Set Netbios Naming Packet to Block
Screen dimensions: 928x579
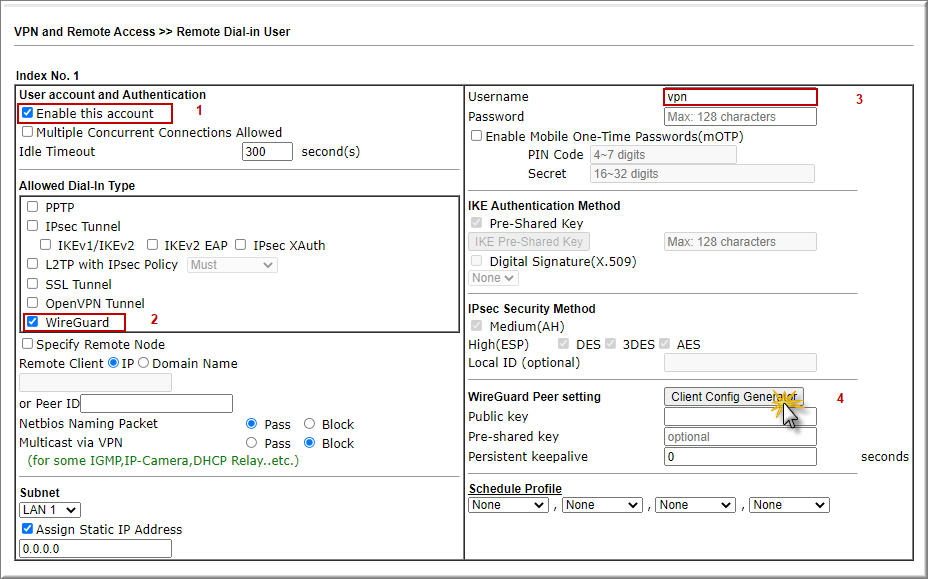310,424
